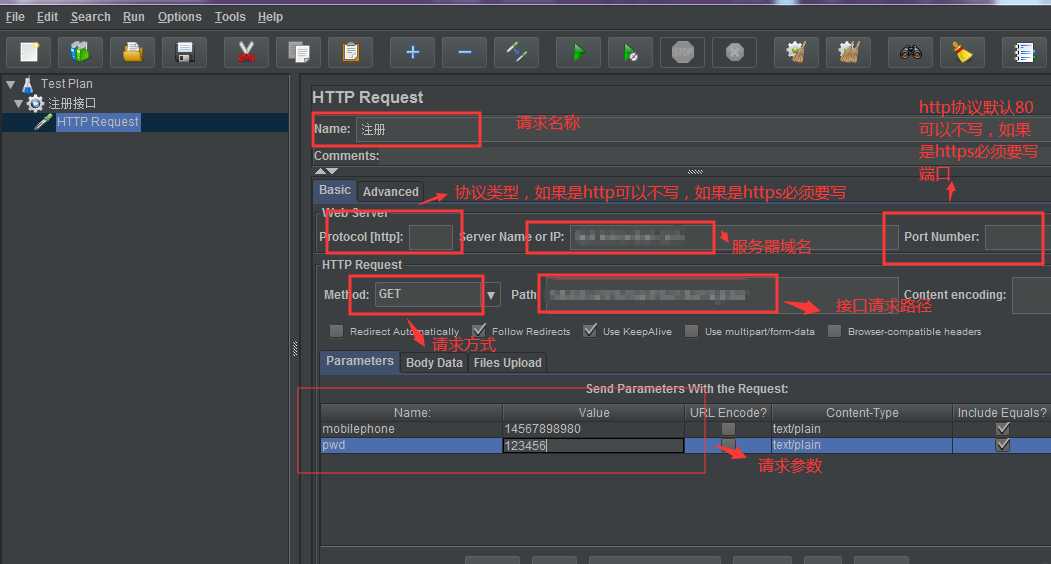1051x564 pixels.
Task: Toggle URL Encode for pwd row
Action: 728,445
